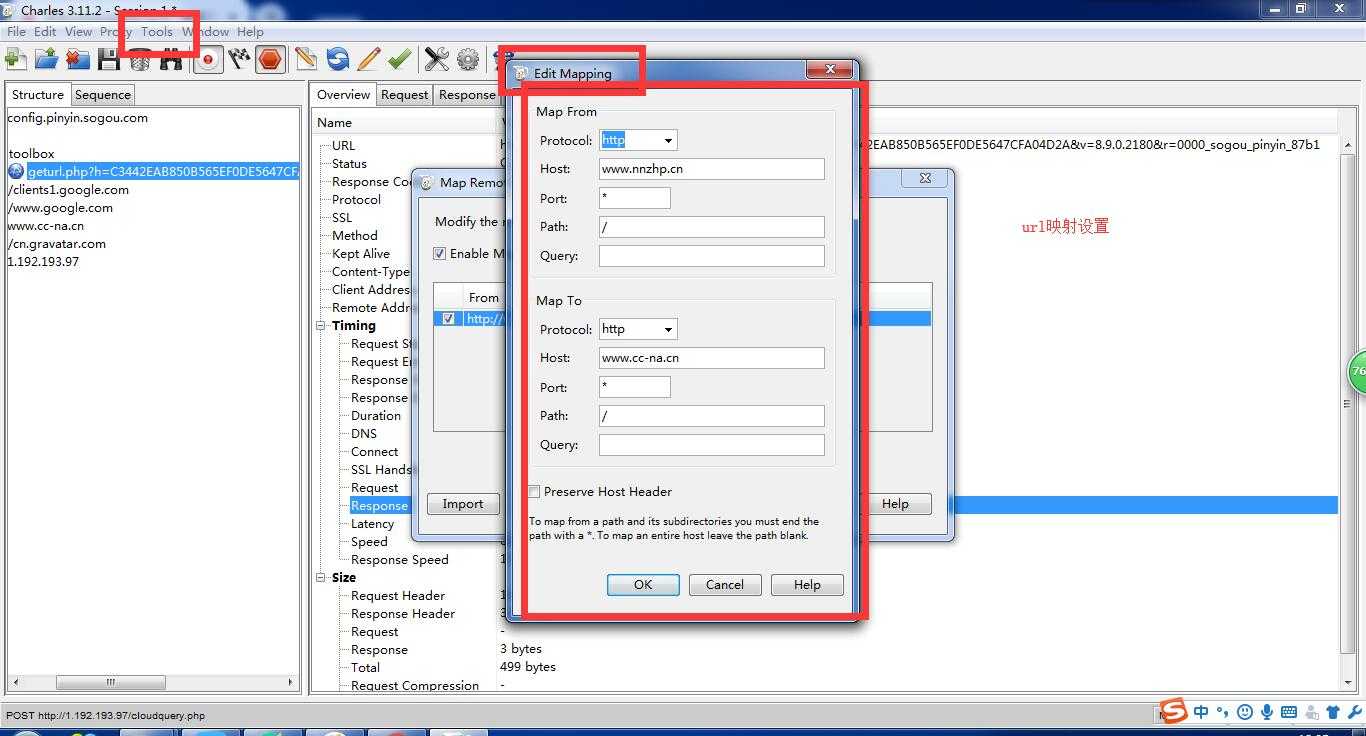
Task: Click the Response Speed row in Overview
Action: click(400, 560)
